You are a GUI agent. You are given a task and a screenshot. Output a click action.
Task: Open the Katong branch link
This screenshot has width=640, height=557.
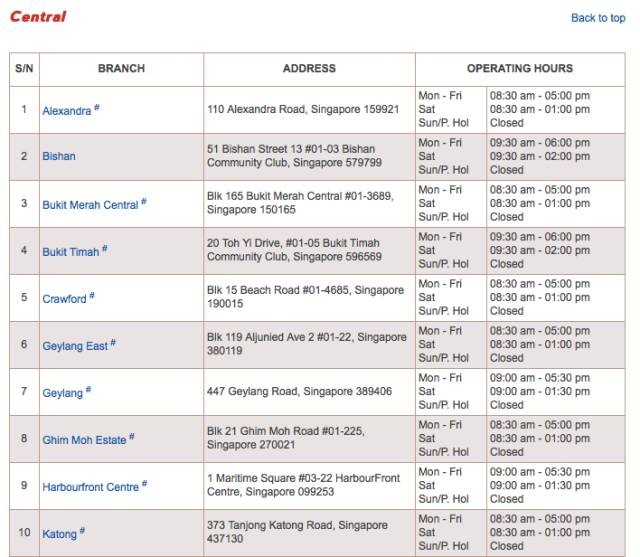point(59,534)
